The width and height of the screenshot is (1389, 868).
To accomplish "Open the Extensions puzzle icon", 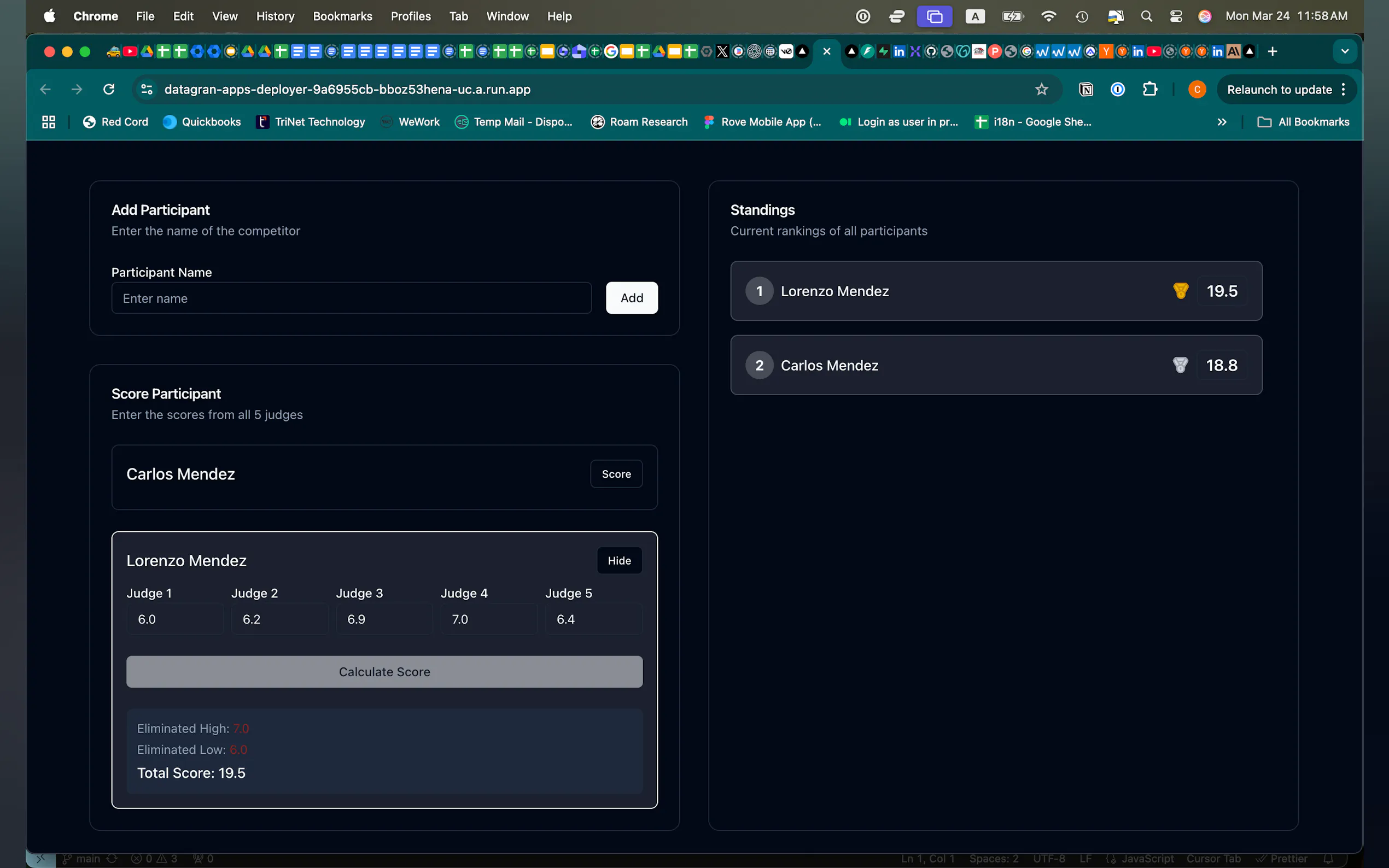I will click(1149, 89).
